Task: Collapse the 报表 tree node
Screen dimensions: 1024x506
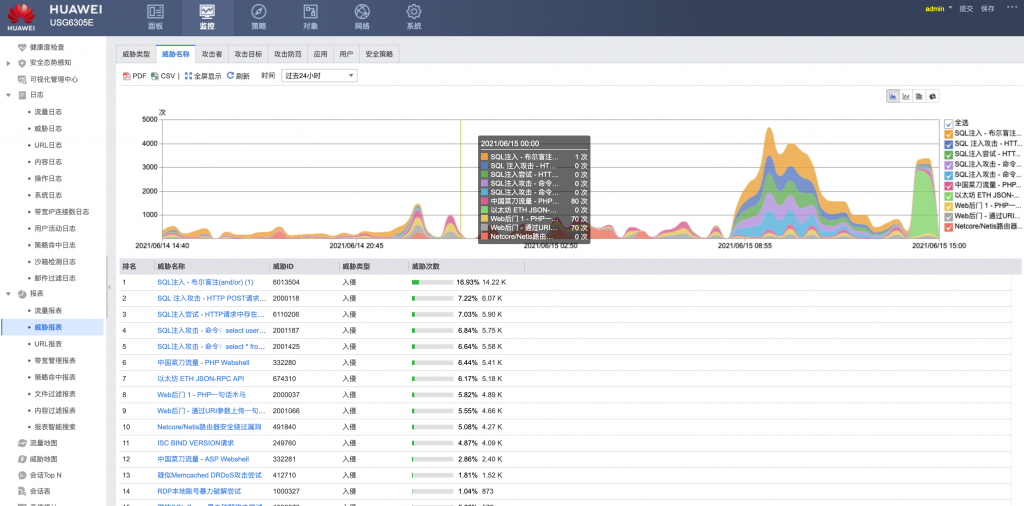Action: point(8,294)
